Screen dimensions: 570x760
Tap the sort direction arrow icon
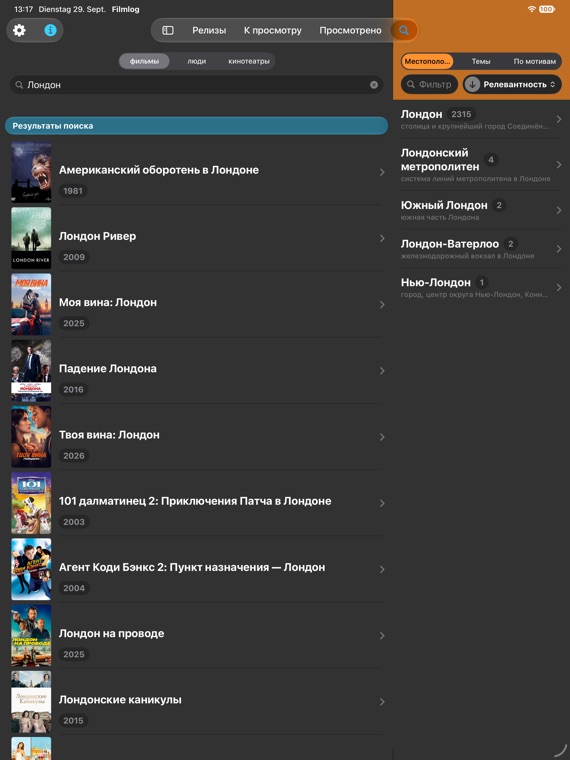tap(472, 84)
